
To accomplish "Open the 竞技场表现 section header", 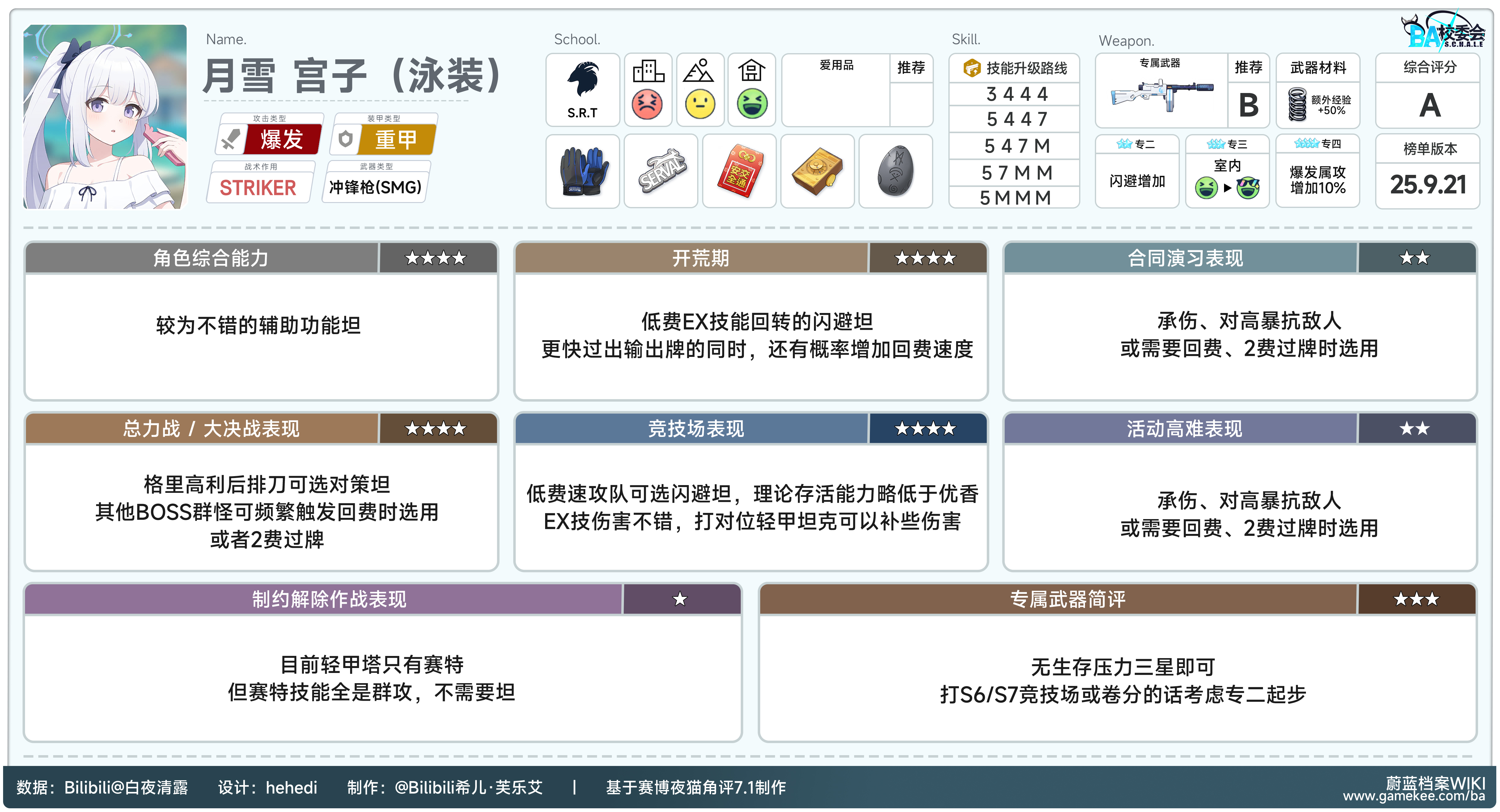I will click(696, 429).
